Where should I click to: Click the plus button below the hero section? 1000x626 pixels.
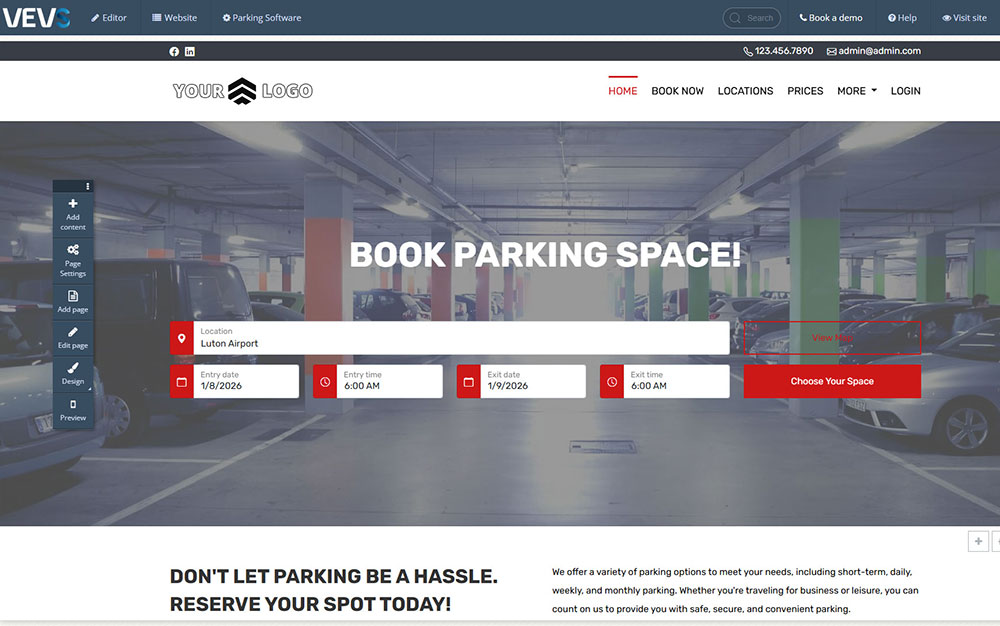coord(978,541)
